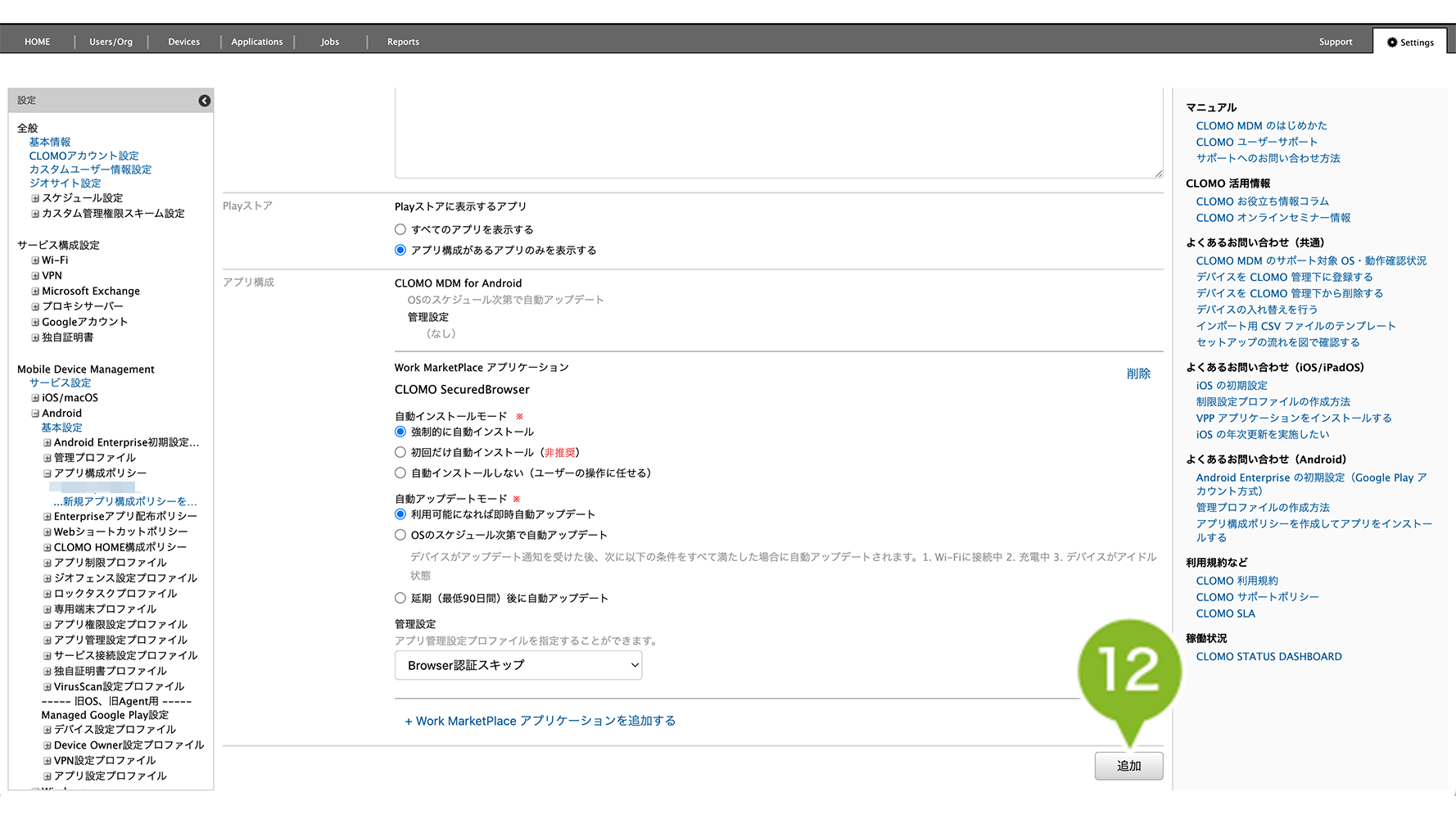Expand Android Enterprise初期設定 node
This screenshot has width=1456, height=819.
click(47, 443)
